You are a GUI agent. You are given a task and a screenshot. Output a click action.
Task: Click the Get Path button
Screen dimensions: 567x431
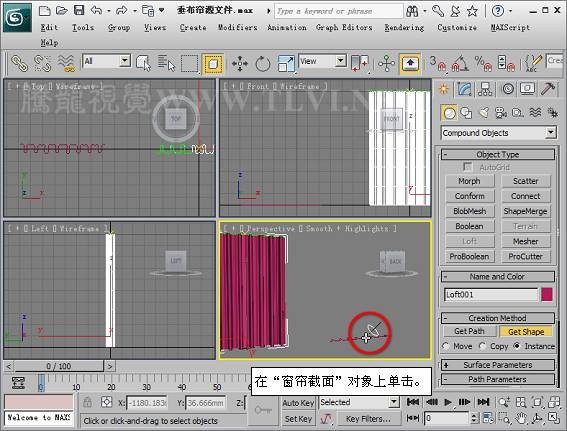point(469,331)
